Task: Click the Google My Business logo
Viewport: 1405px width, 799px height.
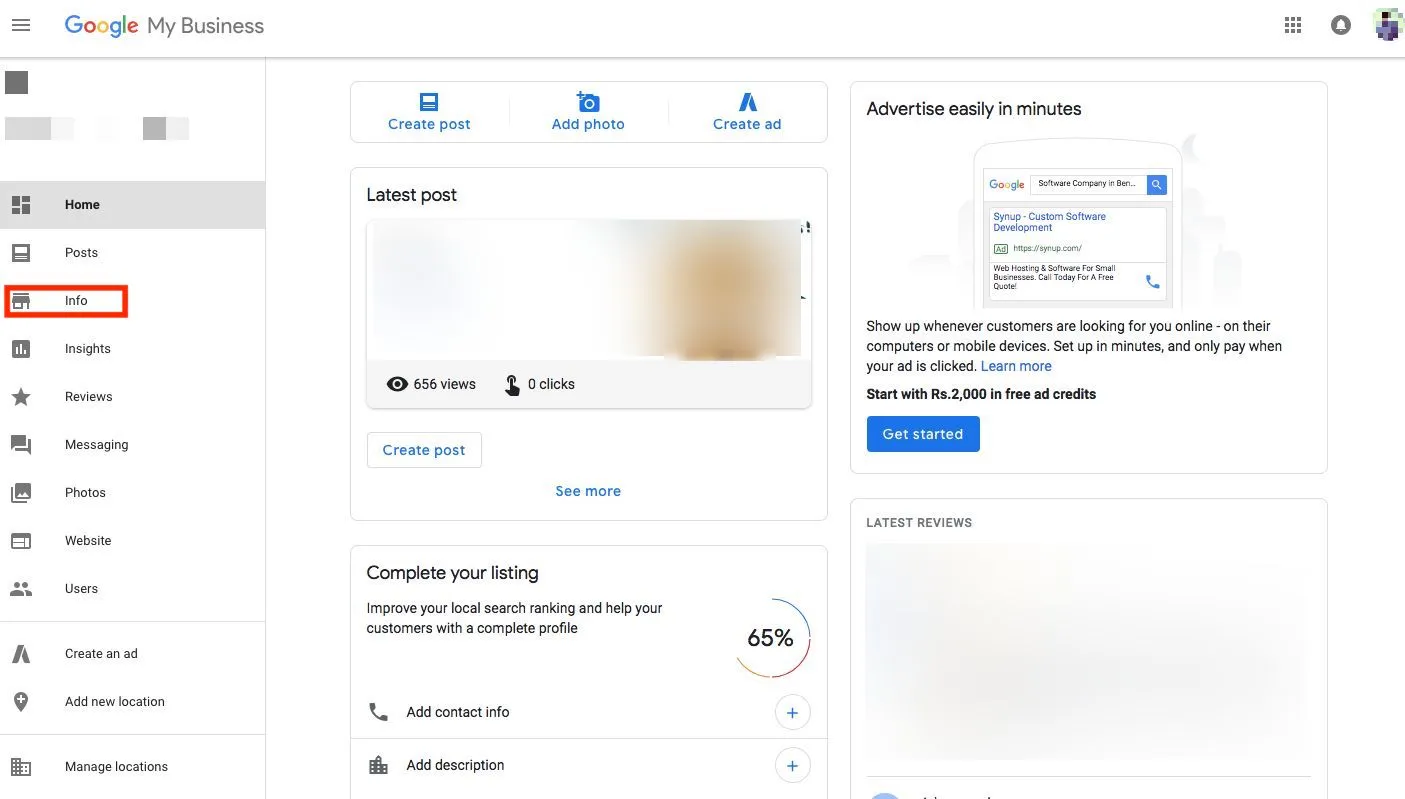Action: coord(164,26)
